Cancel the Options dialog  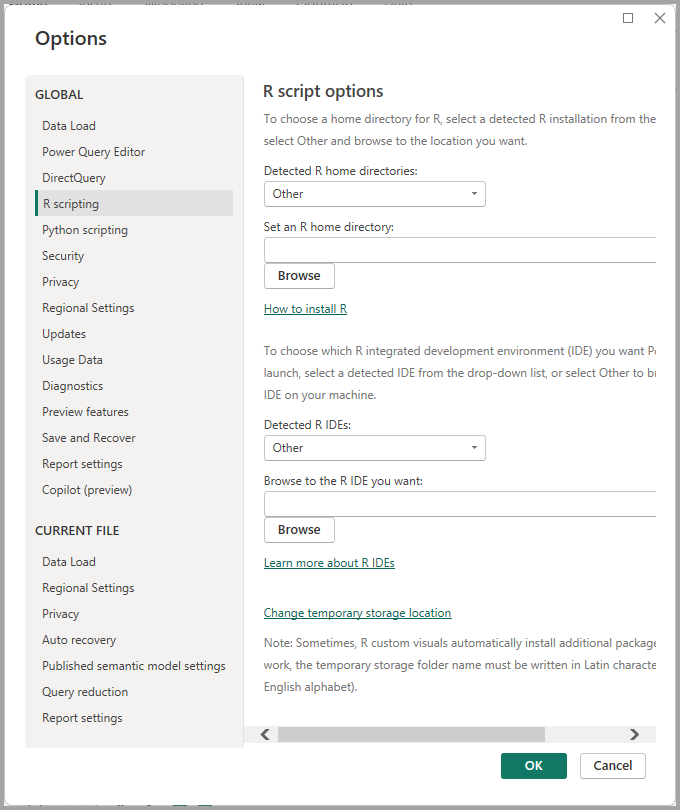[x=613, y=766]
